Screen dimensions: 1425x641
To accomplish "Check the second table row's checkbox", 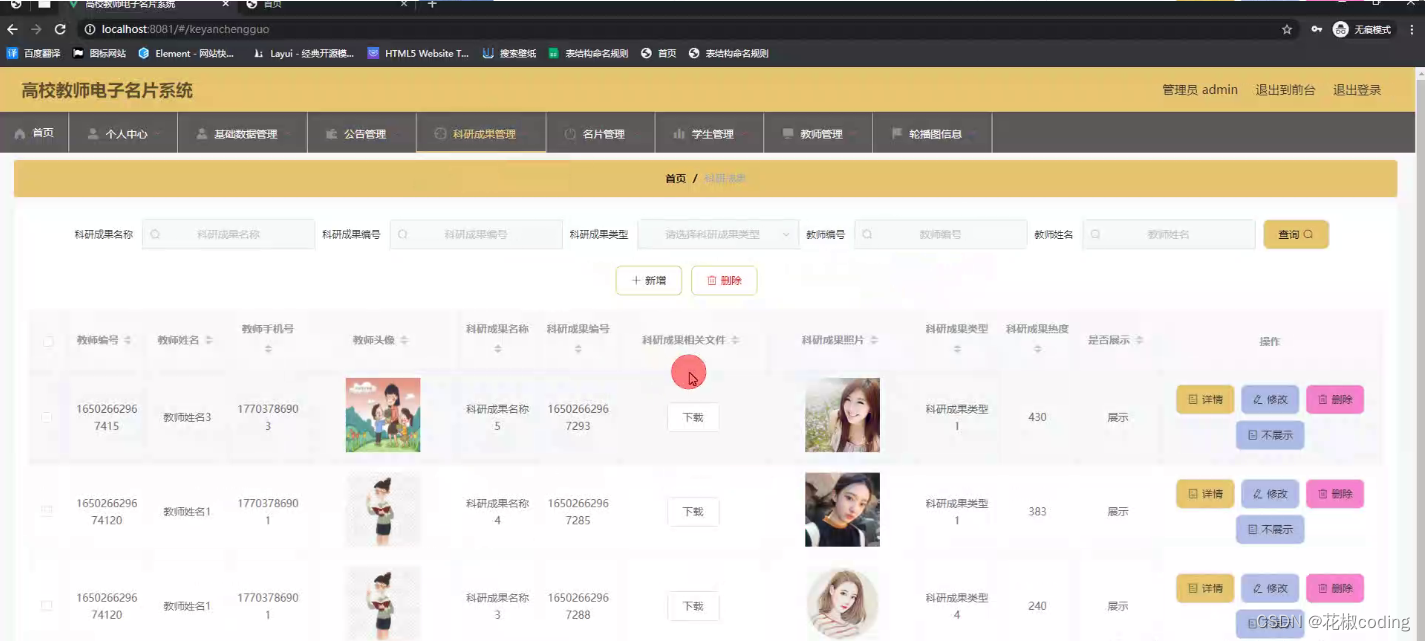I will [x=47, y=510].
